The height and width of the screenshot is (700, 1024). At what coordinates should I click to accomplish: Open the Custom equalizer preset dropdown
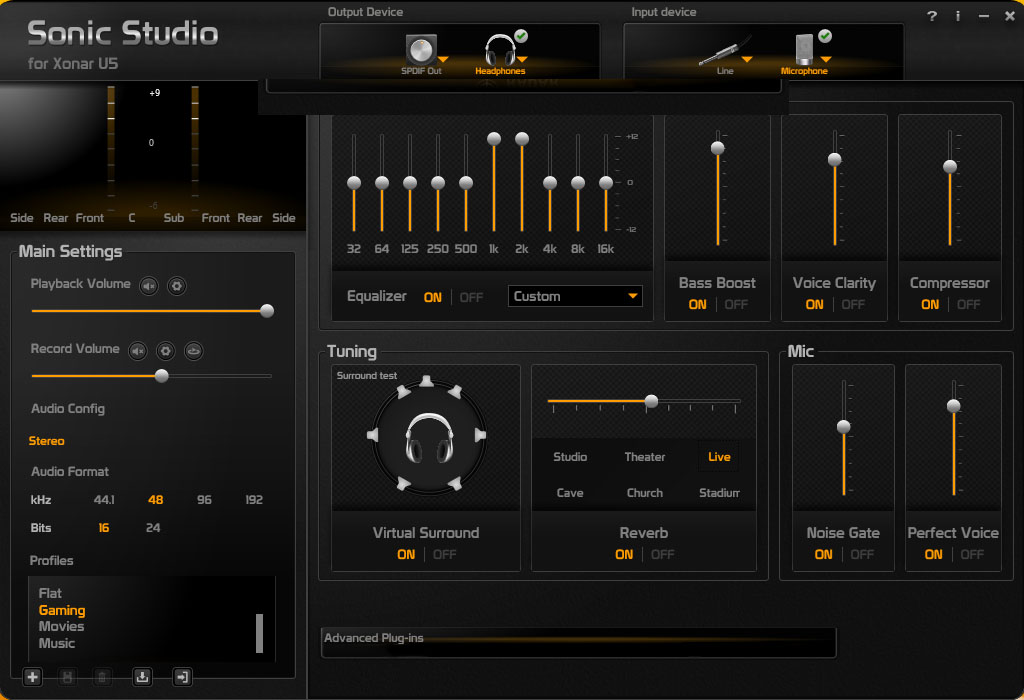coord(575,296)
